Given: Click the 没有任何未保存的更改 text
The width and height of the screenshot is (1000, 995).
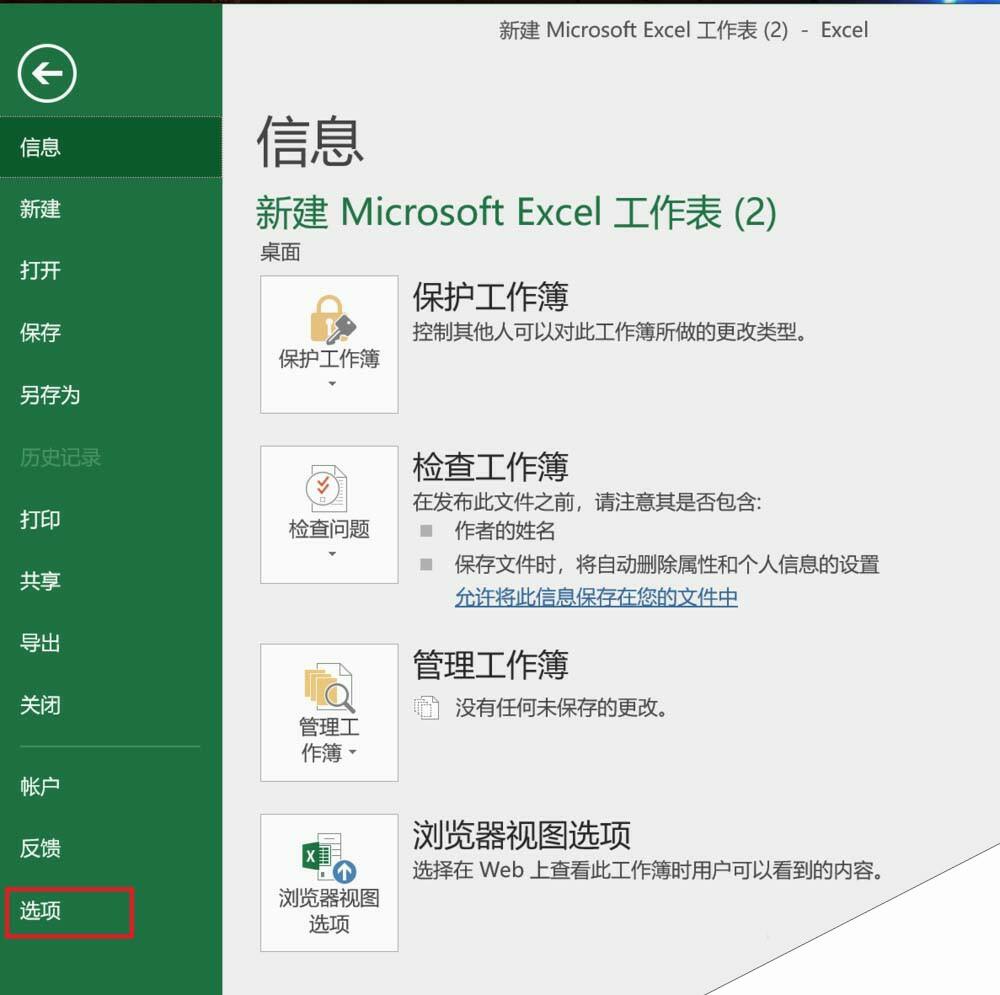Looking at the screenshot, I should tap(561, 707).
